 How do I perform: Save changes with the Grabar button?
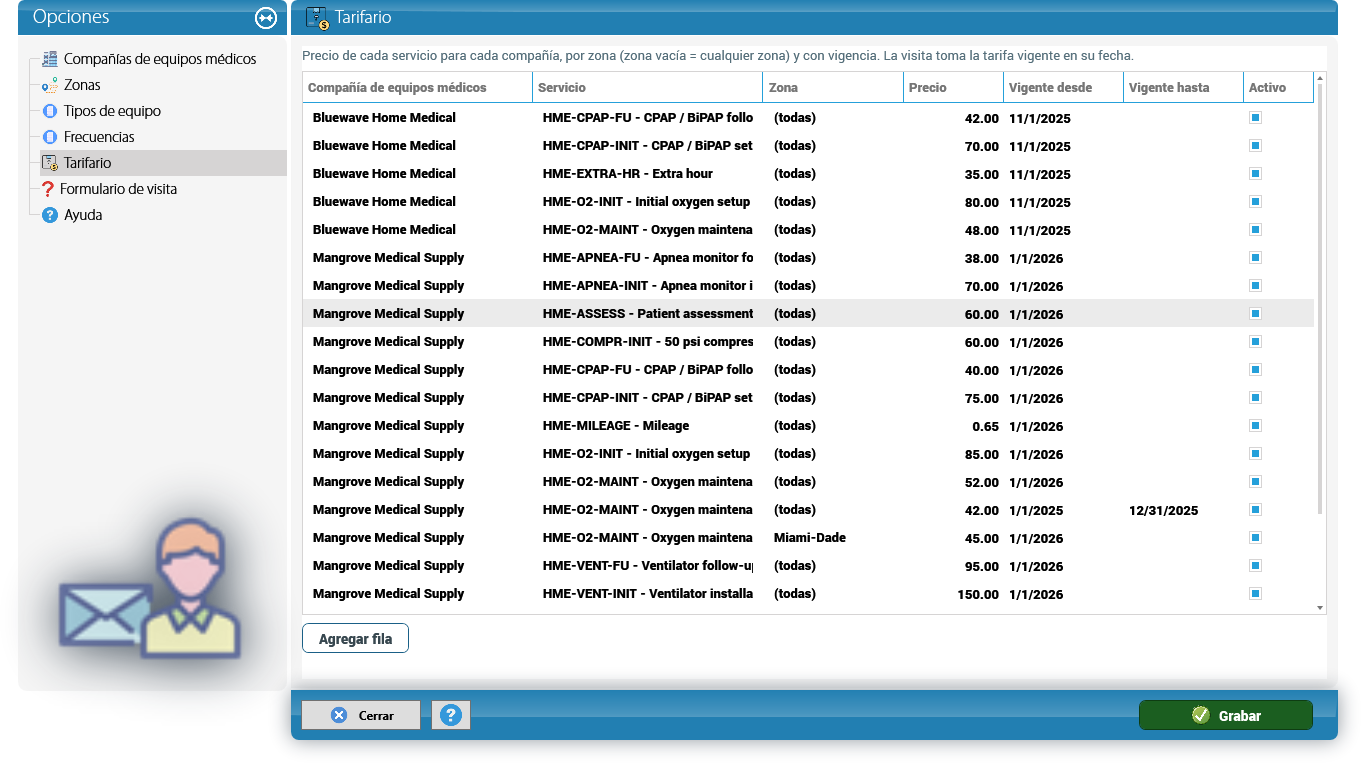click(x=1225, y=715)
